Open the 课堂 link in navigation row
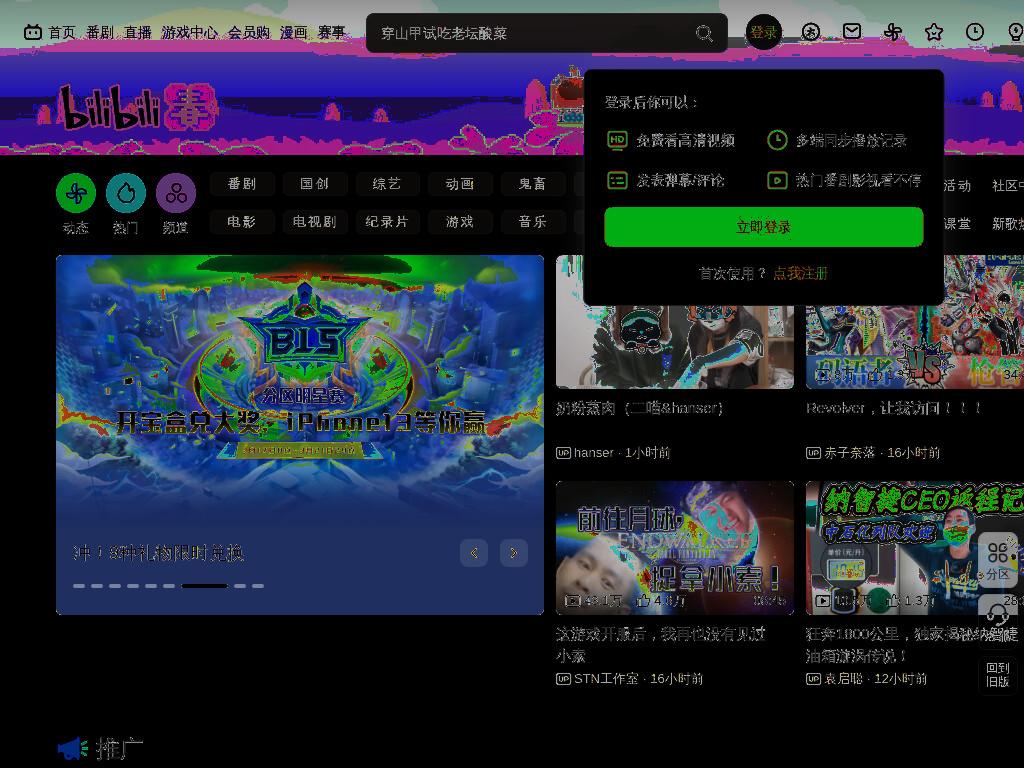The width and height of the screenshot is (1024, 768). pyautogui.click(x=957, y=223)
